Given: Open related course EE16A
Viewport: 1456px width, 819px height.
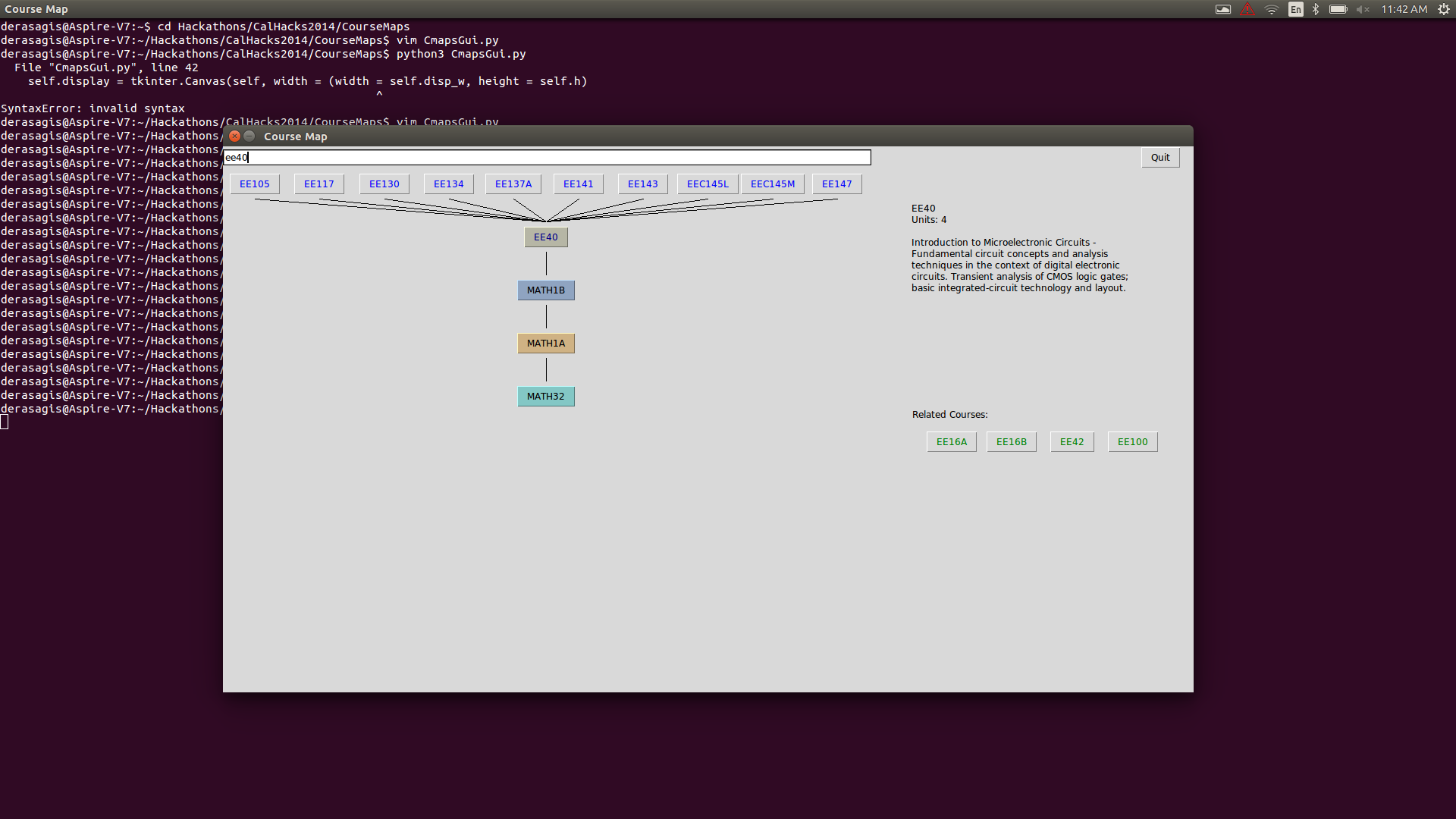Looking at the screenshot, I should click(x=951, y=442).
